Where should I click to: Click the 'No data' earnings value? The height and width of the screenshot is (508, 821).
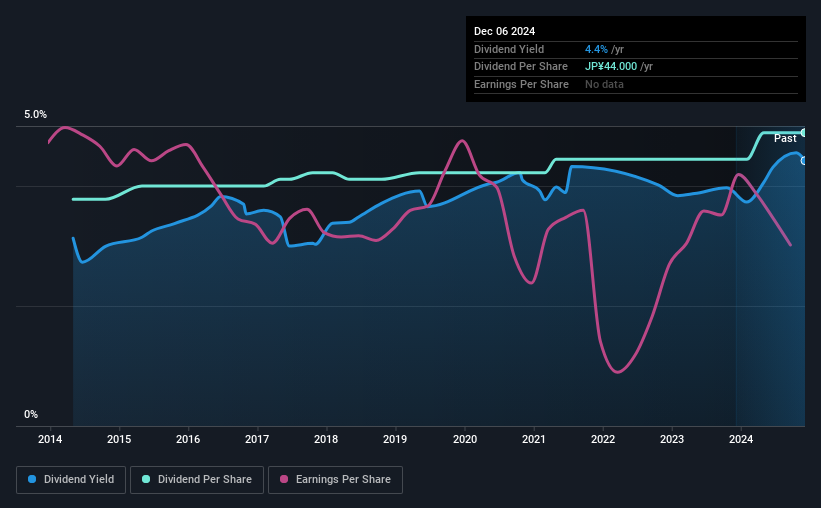pos(604,84)
